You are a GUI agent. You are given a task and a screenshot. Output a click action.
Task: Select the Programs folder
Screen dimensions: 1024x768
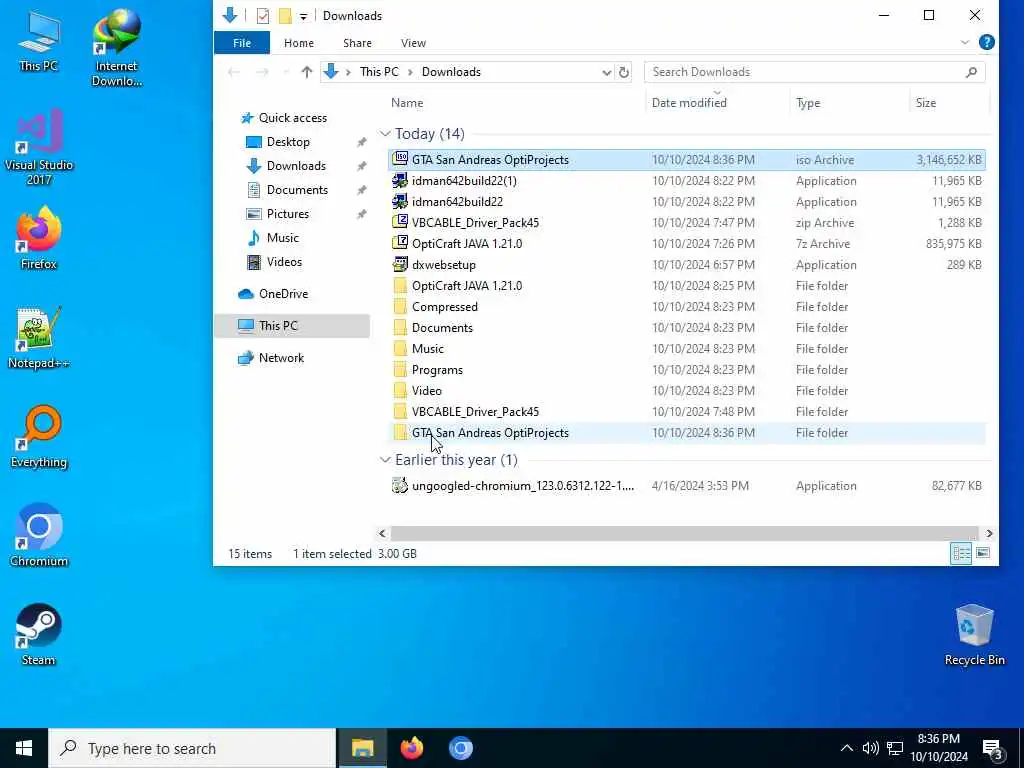[x=686, y=370]
